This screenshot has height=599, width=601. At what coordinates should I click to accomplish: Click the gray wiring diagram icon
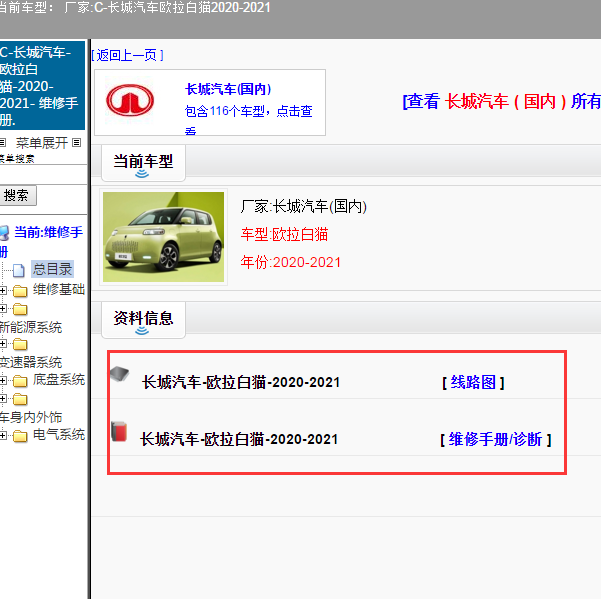pyautogui.click(x=120, y=374)
